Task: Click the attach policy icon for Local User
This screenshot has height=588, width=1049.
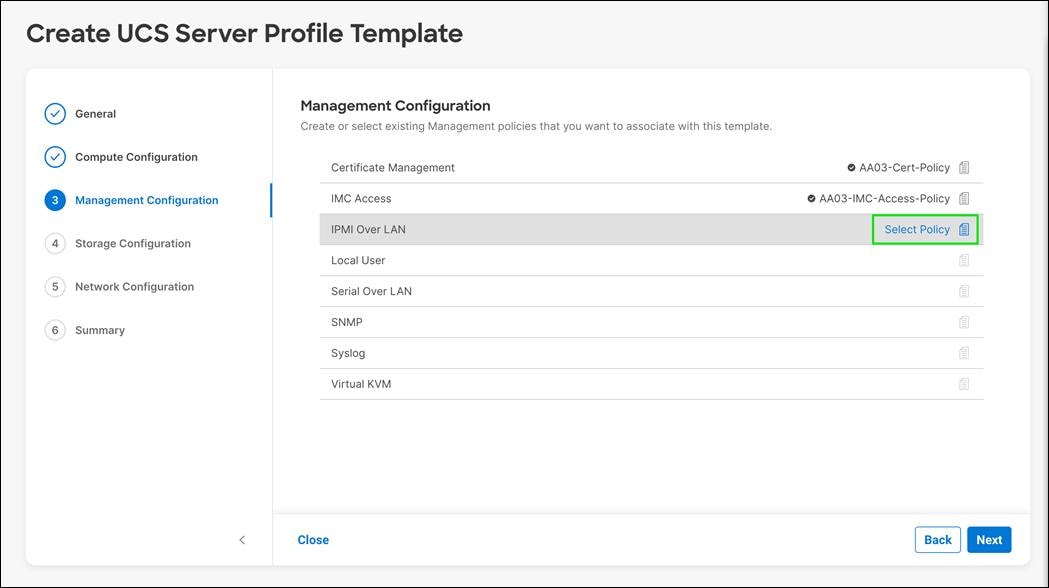Action: (x=963, y=260)
